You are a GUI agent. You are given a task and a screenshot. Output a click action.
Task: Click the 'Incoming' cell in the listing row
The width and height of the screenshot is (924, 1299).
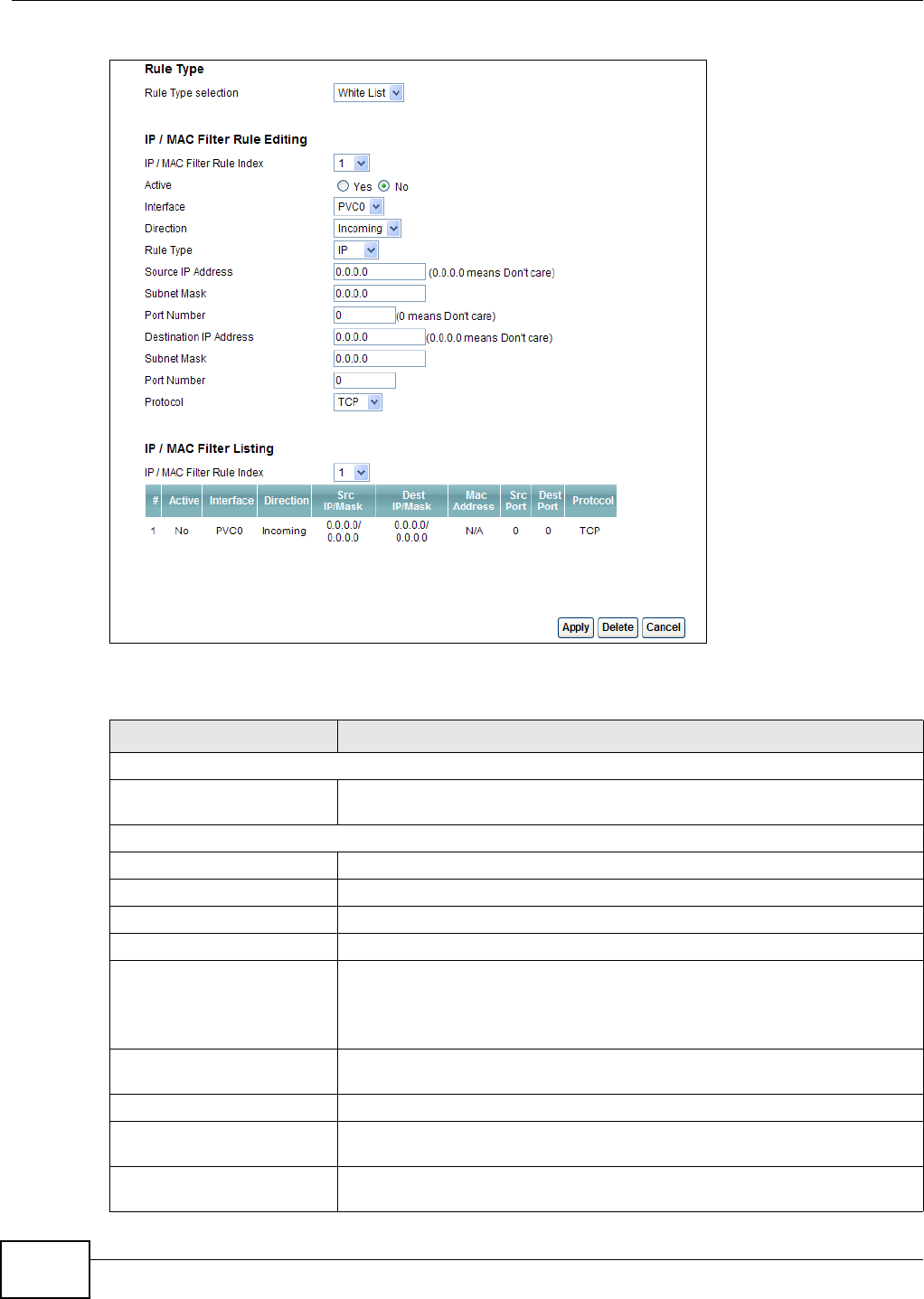(x=284, y=532)
